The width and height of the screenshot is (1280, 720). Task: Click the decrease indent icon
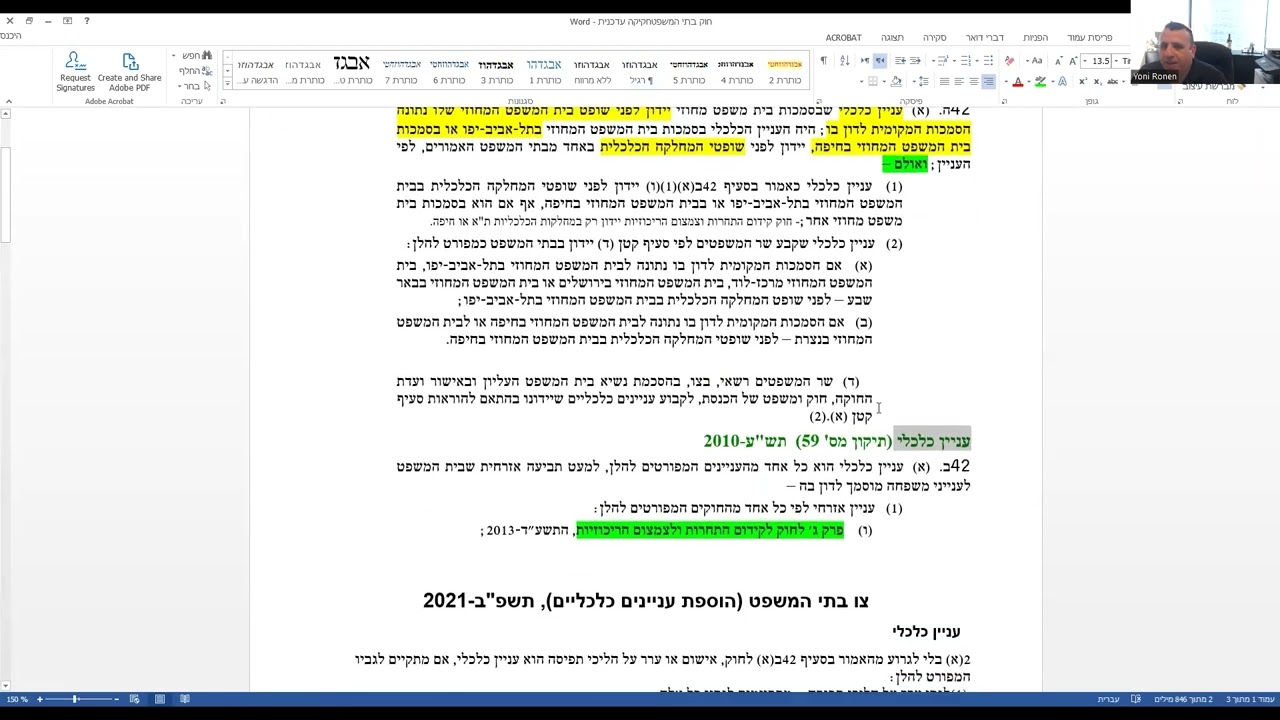915,61
